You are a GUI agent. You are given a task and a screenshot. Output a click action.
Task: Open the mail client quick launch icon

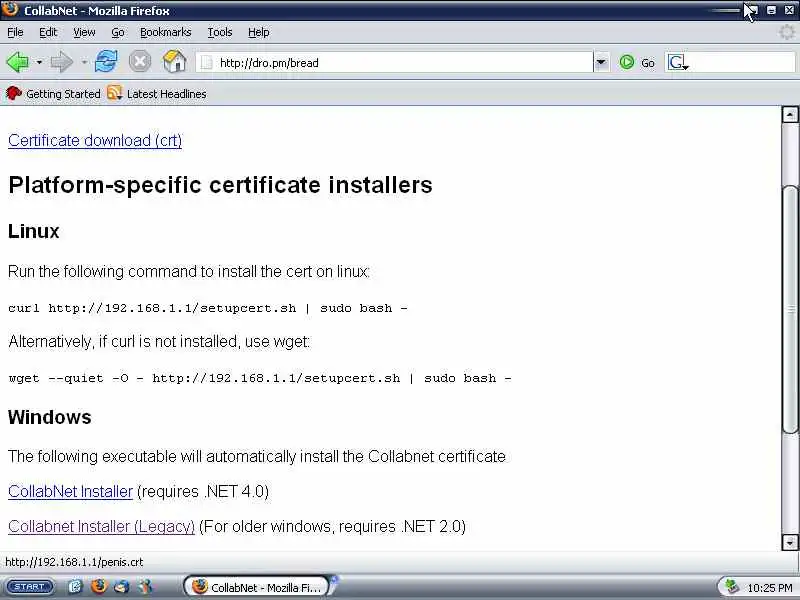122,587
